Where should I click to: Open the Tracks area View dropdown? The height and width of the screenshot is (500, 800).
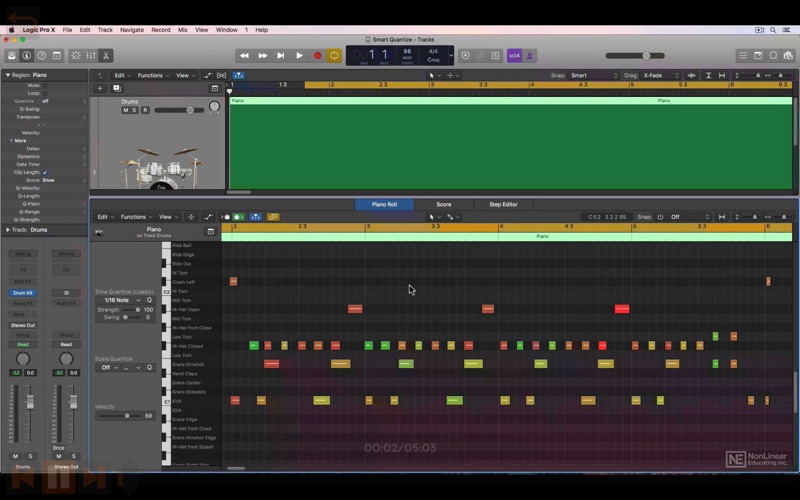click(185, 76)
